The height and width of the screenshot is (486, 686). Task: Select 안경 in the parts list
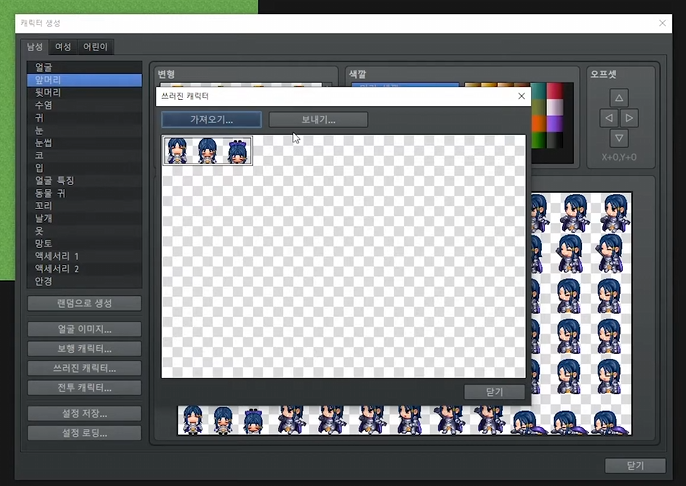point(84,281)
